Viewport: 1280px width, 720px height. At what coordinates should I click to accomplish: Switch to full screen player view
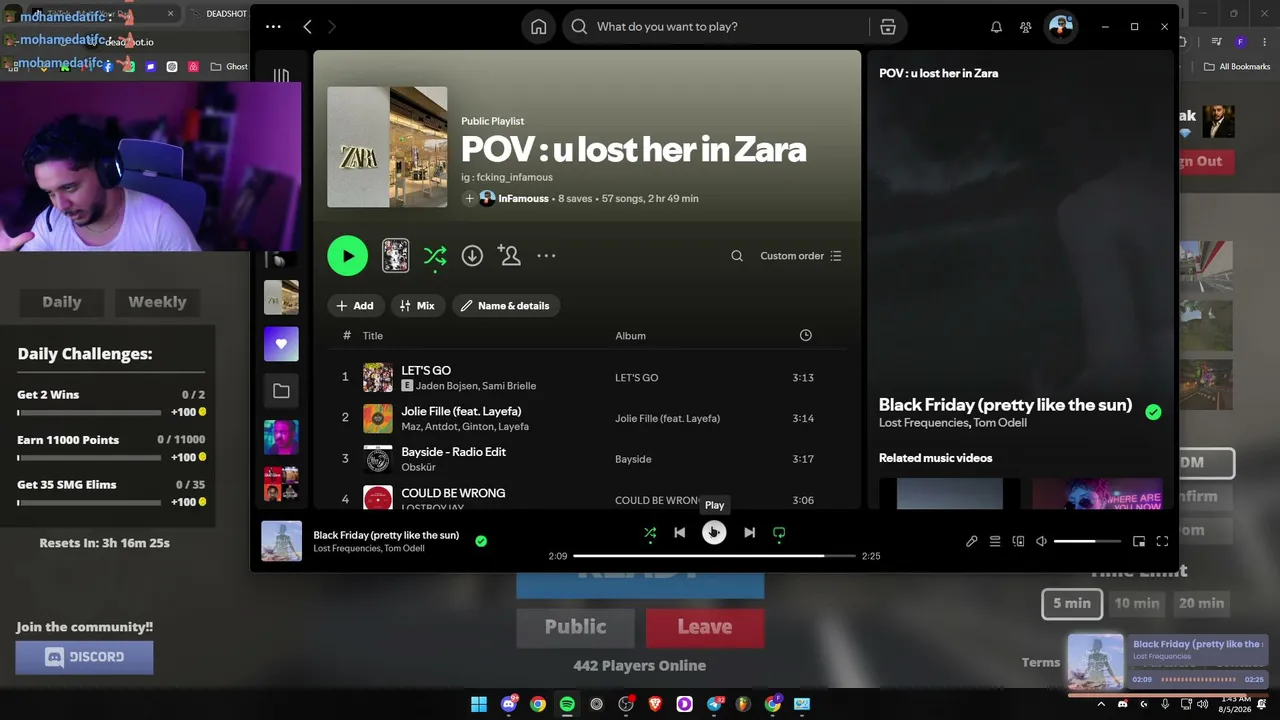pos(1162,541)
